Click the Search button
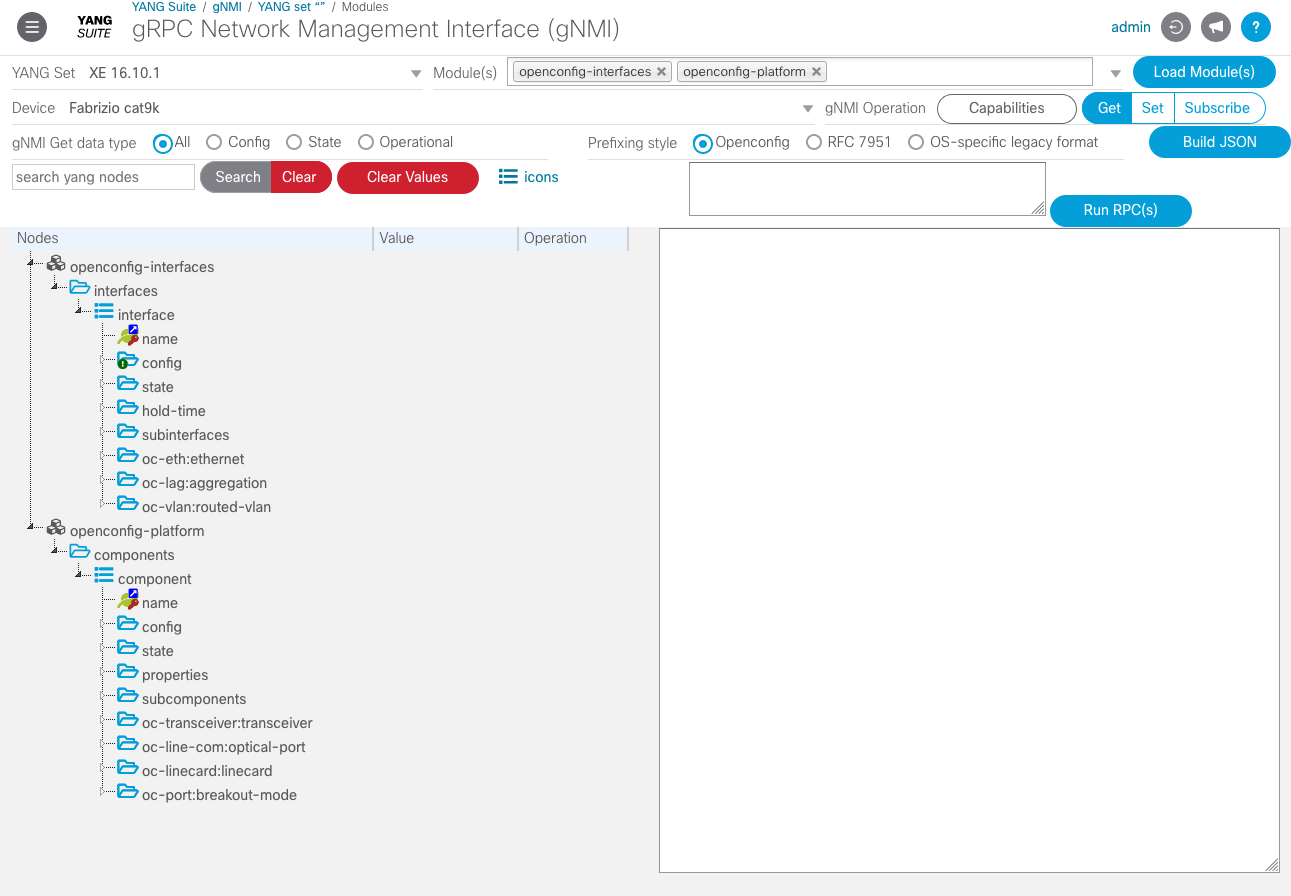 coord(237,177)
